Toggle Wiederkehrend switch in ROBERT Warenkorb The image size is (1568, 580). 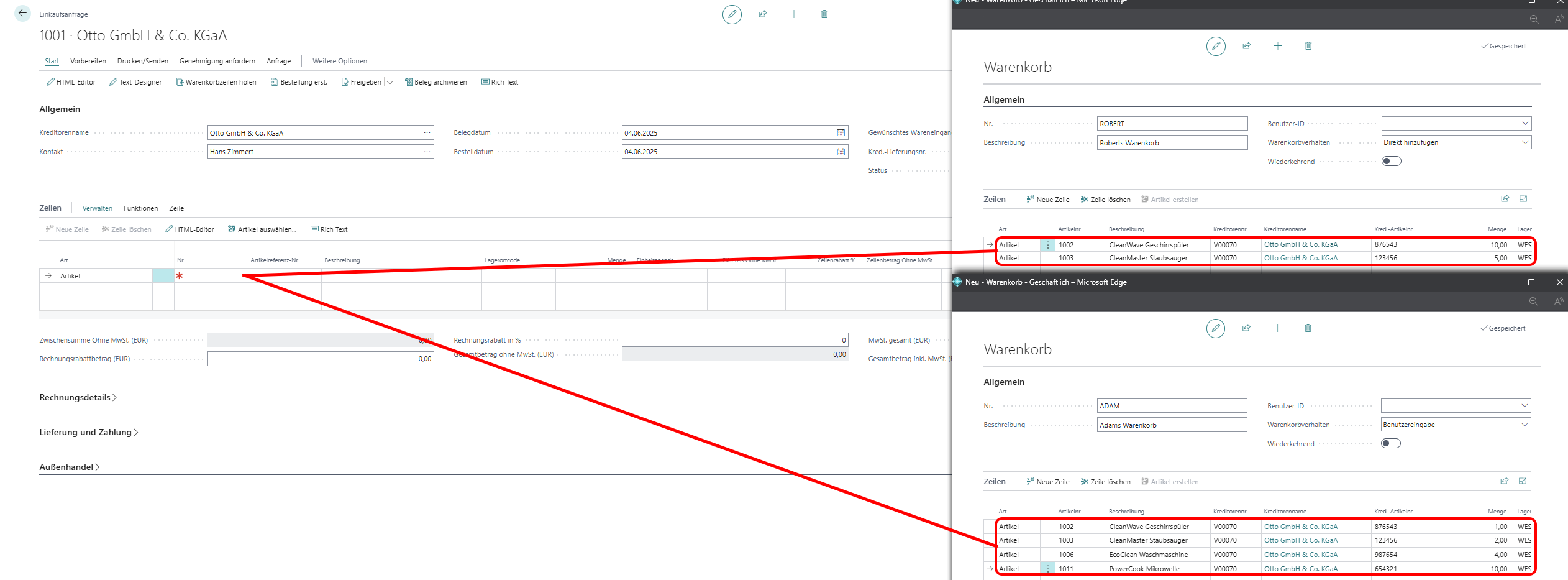pos(1391,162)
